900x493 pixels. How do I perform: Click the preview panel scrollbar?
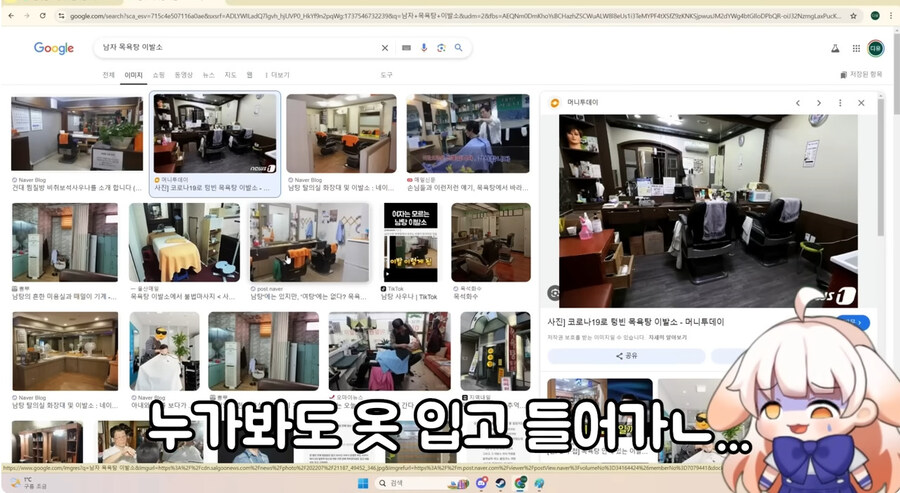(x=882, y=166)
